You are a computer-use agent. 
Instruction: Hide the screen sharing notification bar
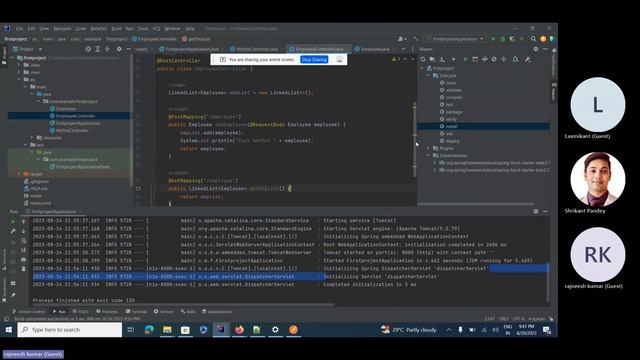pyautogui.click(x=340, y=60)
